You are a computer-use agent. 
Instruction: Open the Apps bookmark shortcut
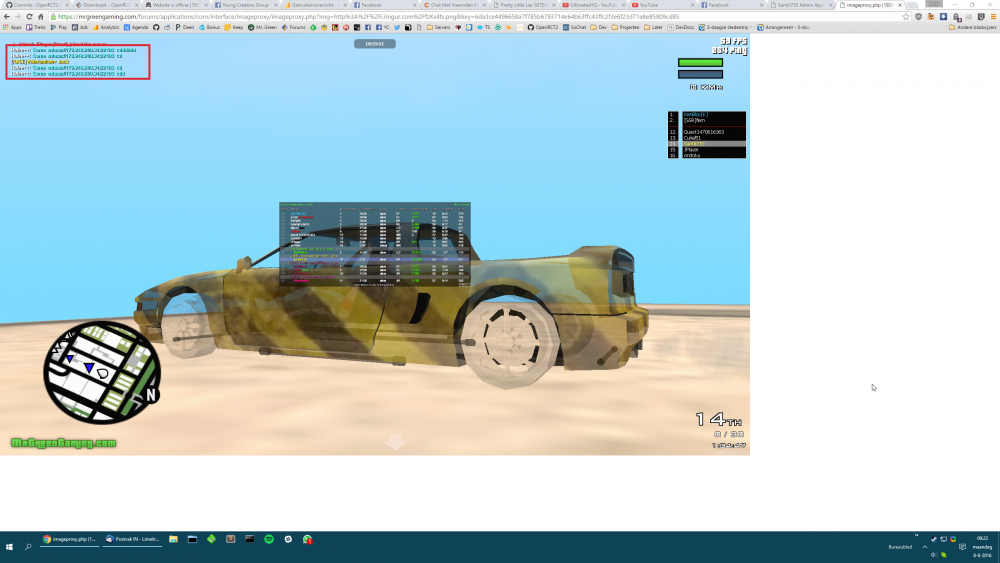12,27
